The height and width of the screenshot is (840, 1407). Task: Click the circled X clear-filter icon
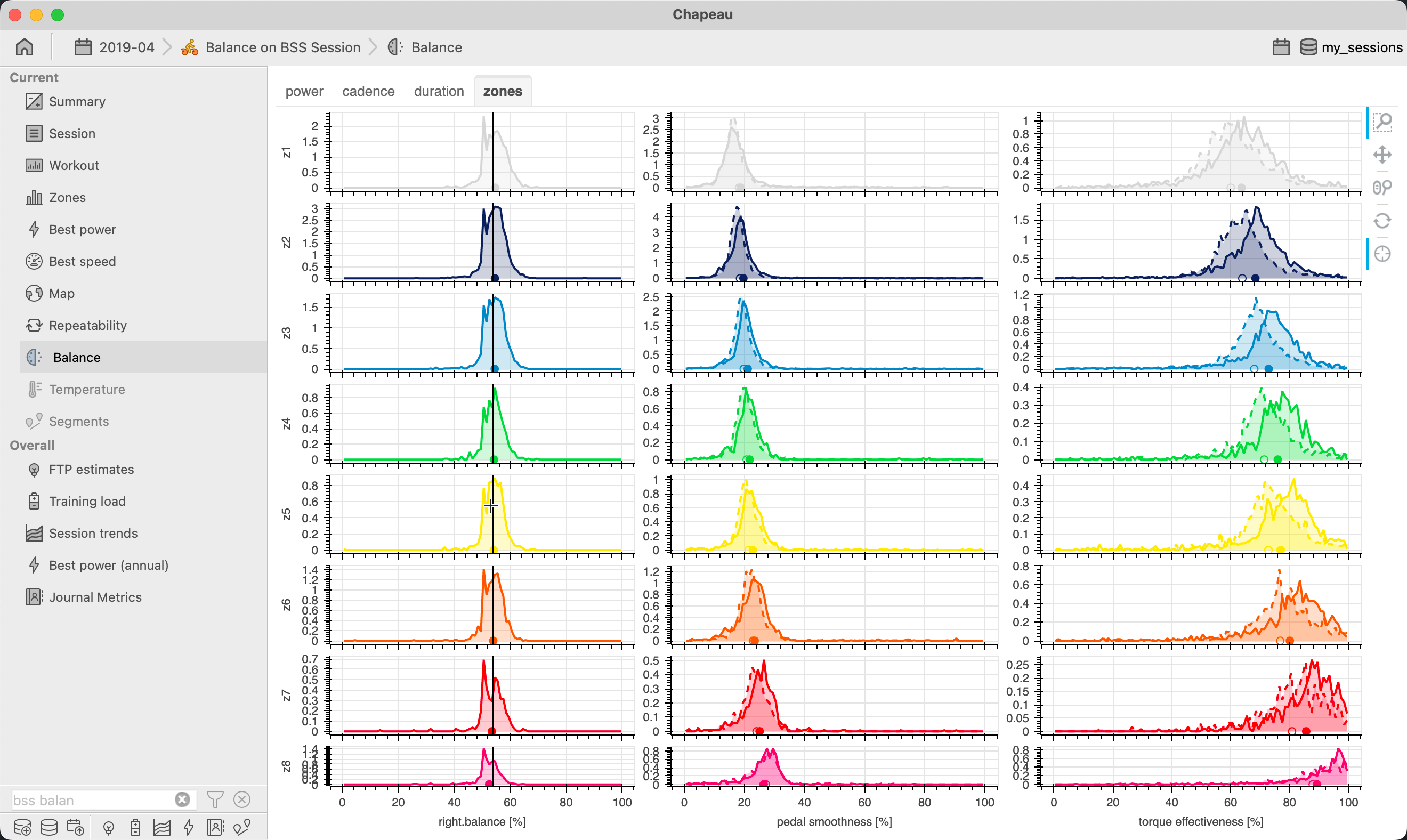(242, 799)
